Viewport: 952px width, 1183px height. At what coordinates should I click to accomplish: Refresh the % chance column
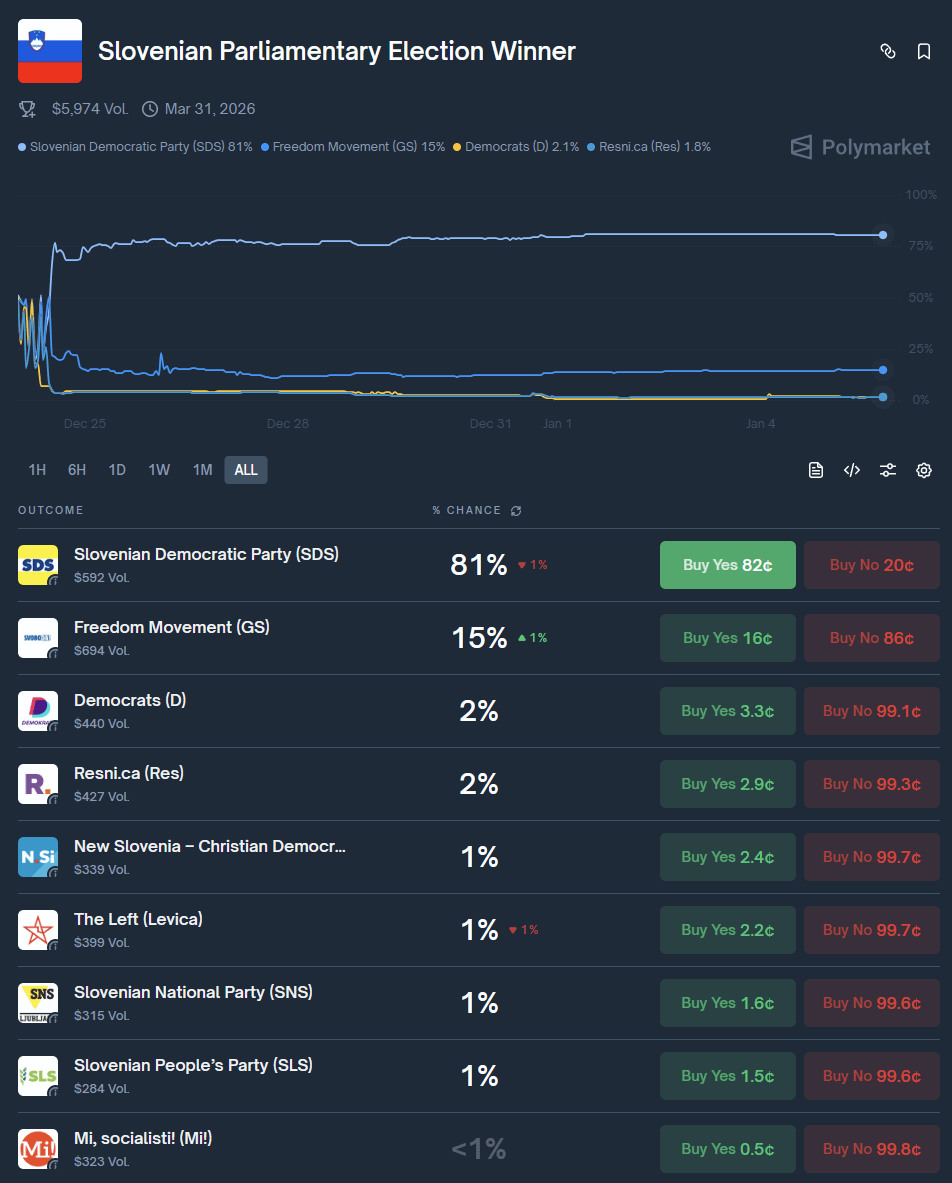(x=516, y=511)
